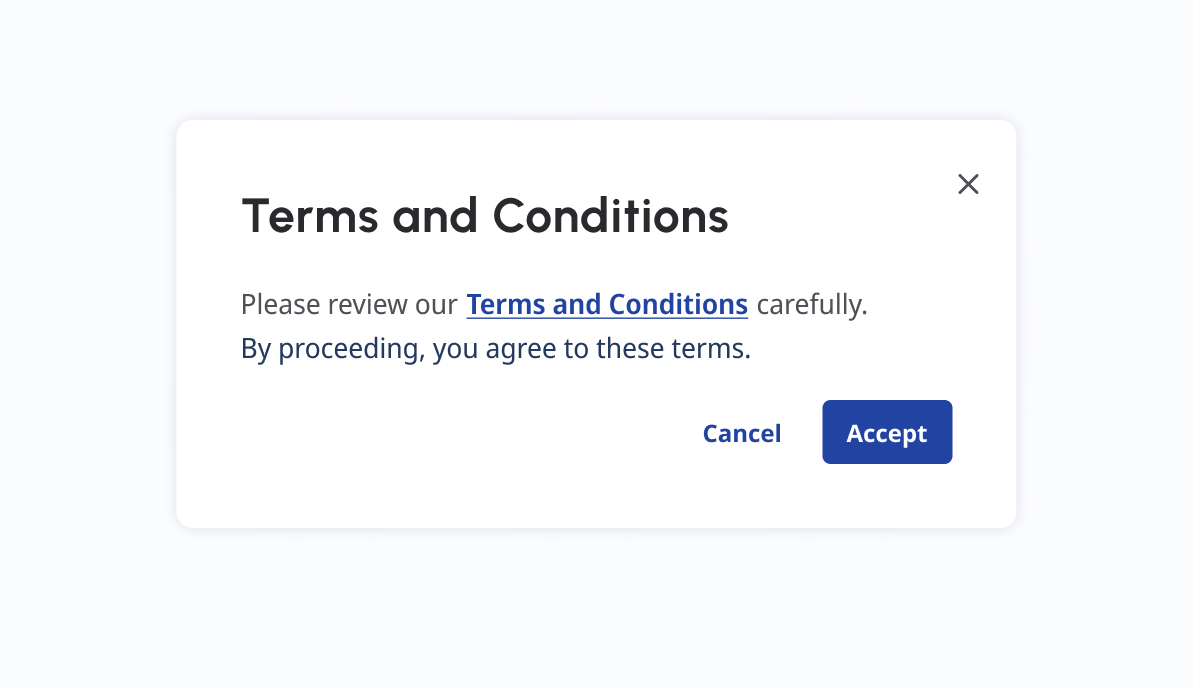Open the Terms and Conditions link
Viewport: 1193px width, 688px height.
pyautogui.click(x=607, y=304)
